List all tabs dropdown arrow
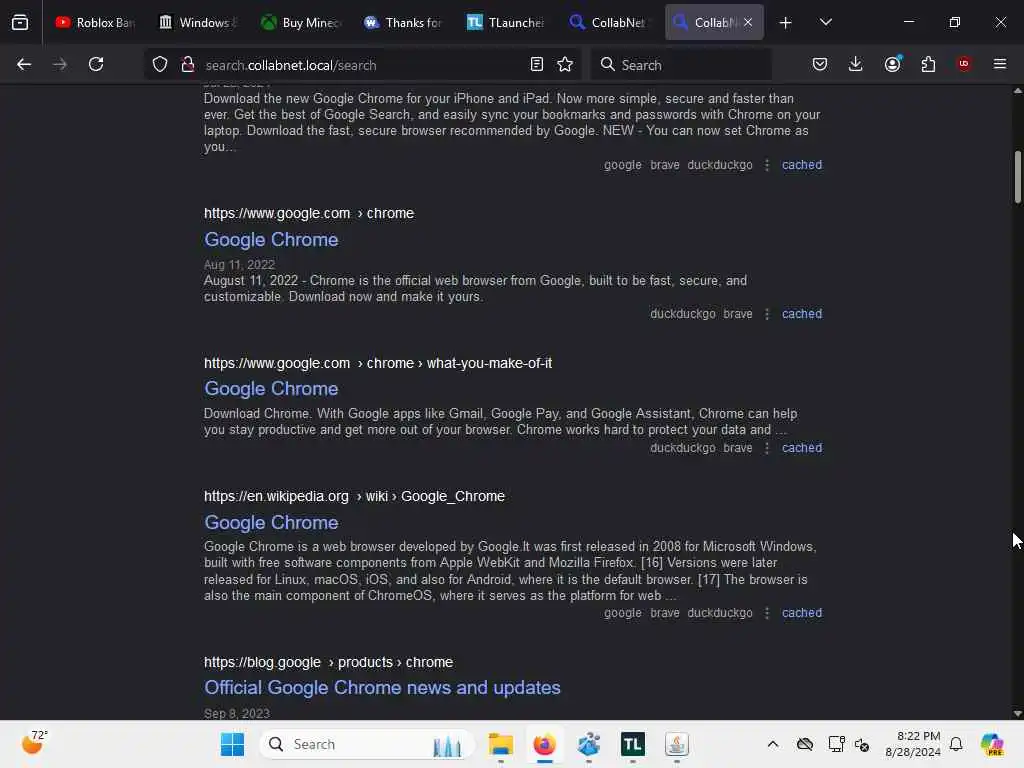The height and width of the screenshot is (768, 1024). [825, 23]
